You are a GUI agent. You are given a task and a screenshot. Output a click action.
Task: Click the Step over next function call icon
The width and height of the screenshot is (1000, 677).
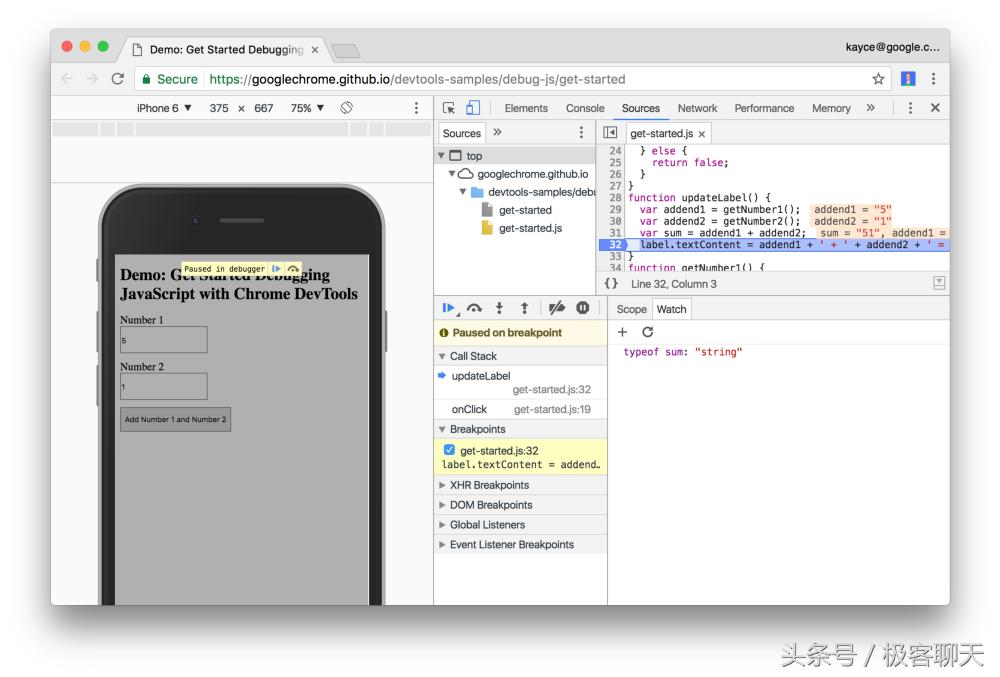click(476, 308)
